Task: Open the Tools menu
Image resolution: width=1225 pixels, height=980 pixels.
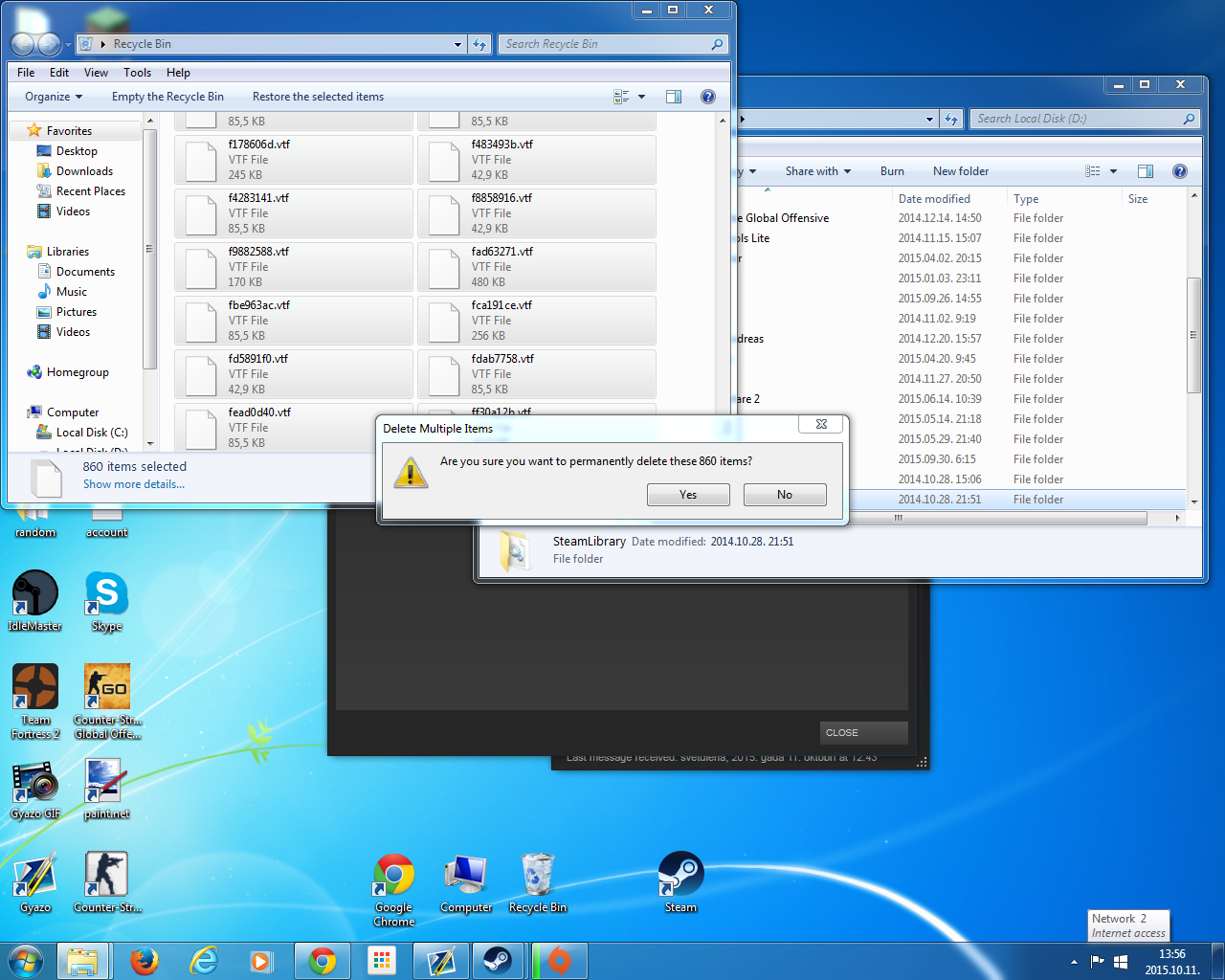Action: pyautogui.click(x=137, y=73)
